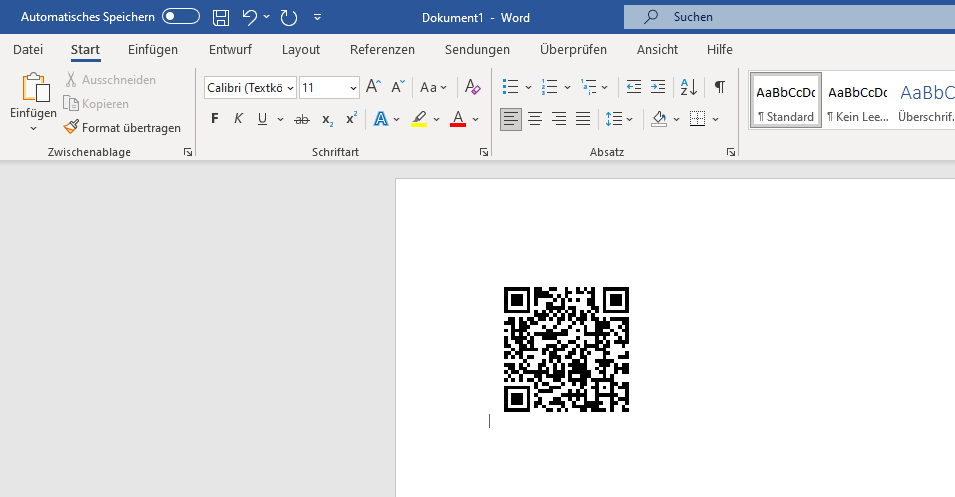Decrease font size with smaller A icon
The image size is (955, 497).
pos(398,87)
